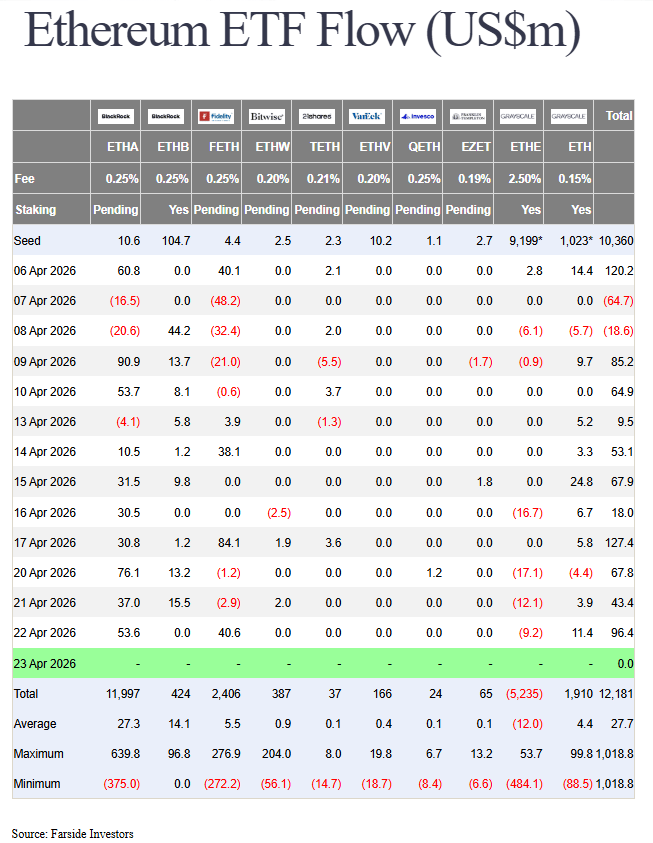Select the 21shares logo
Screen dimensions: 653x843
click(317, 116)
